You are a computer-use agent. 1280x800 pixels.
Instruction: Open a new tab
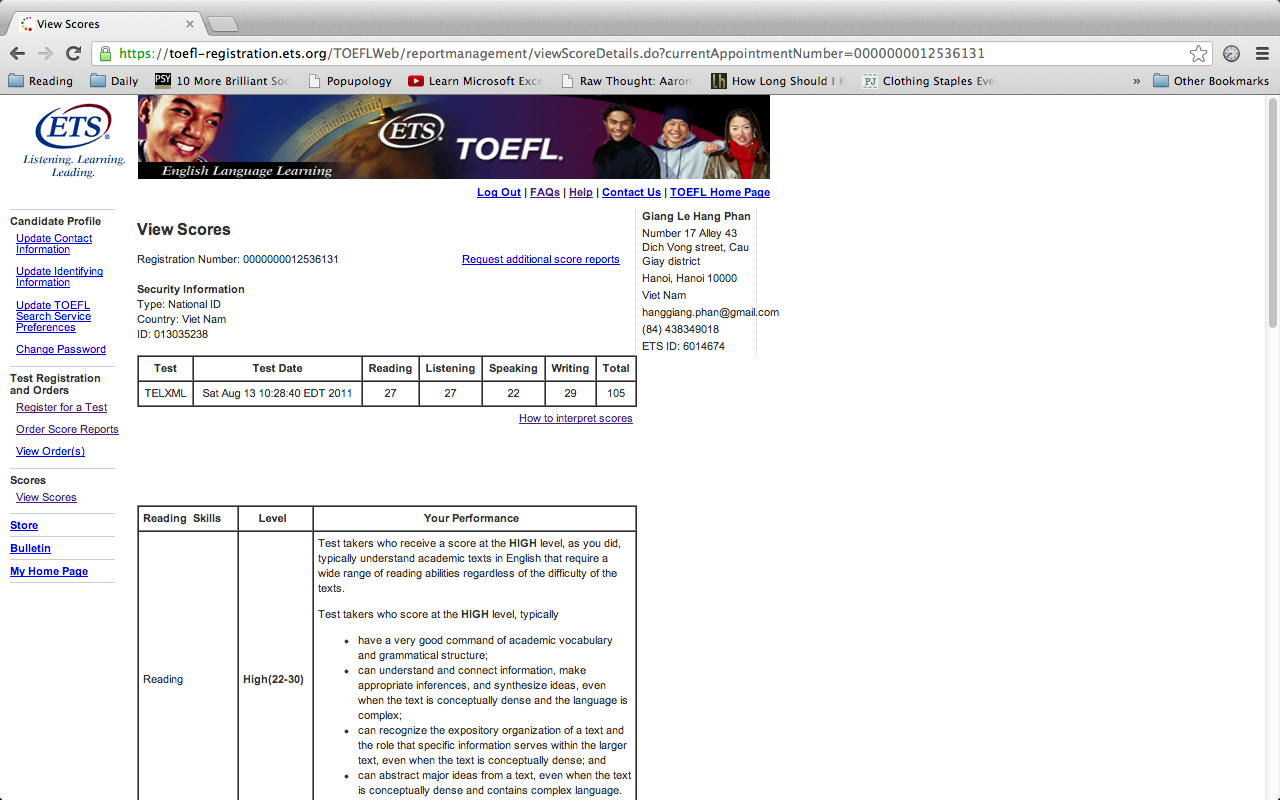coord(222,24)
